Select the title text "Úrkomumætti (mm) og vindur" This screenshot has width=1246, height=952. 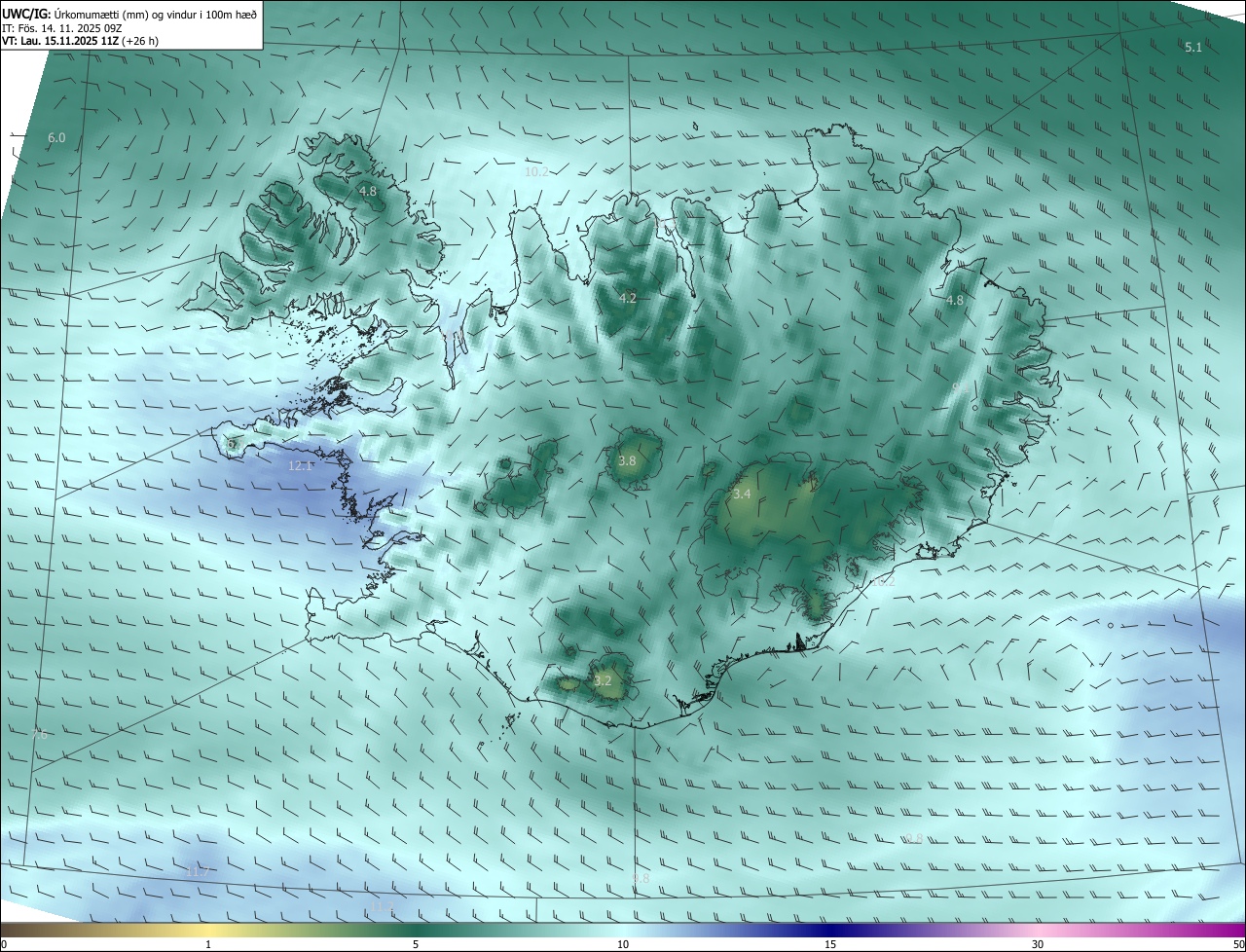[x=125, y=13]
